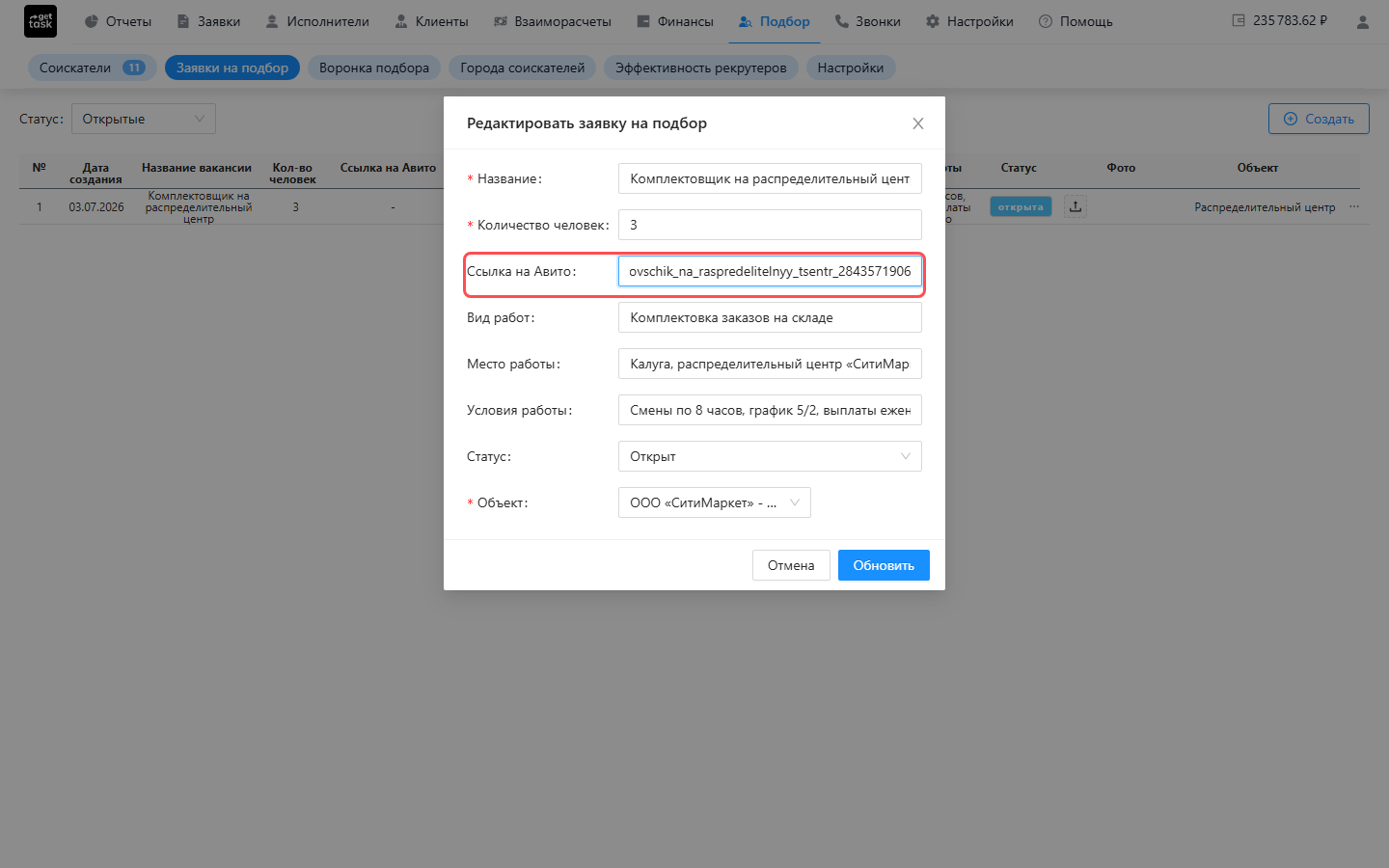Focus the Ссылка на Авито input field
The width and height of the screenshot is (1389, 868).
pos(770,271)
